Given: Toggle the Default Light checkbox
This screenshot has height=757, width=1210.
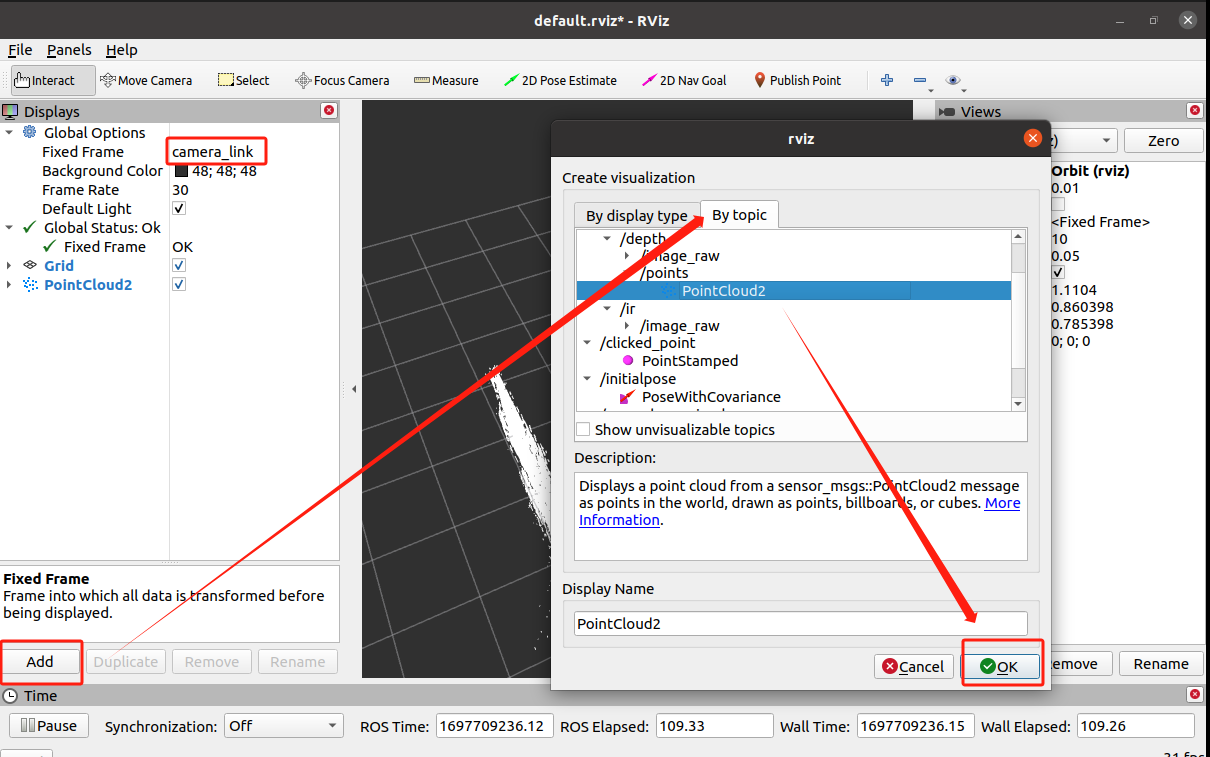Looking at the screenshot, I should (179, 209).
